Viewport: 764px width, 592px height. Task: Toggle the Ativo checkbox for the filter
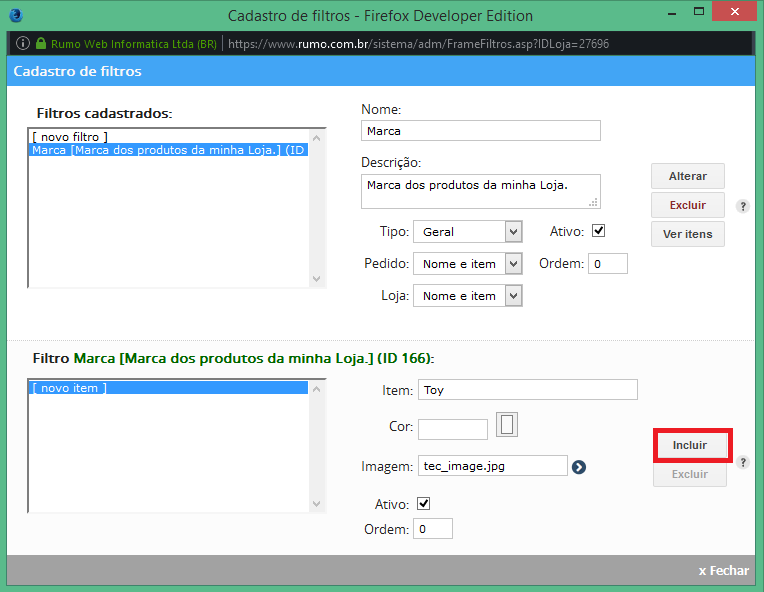tap(598, 230)
